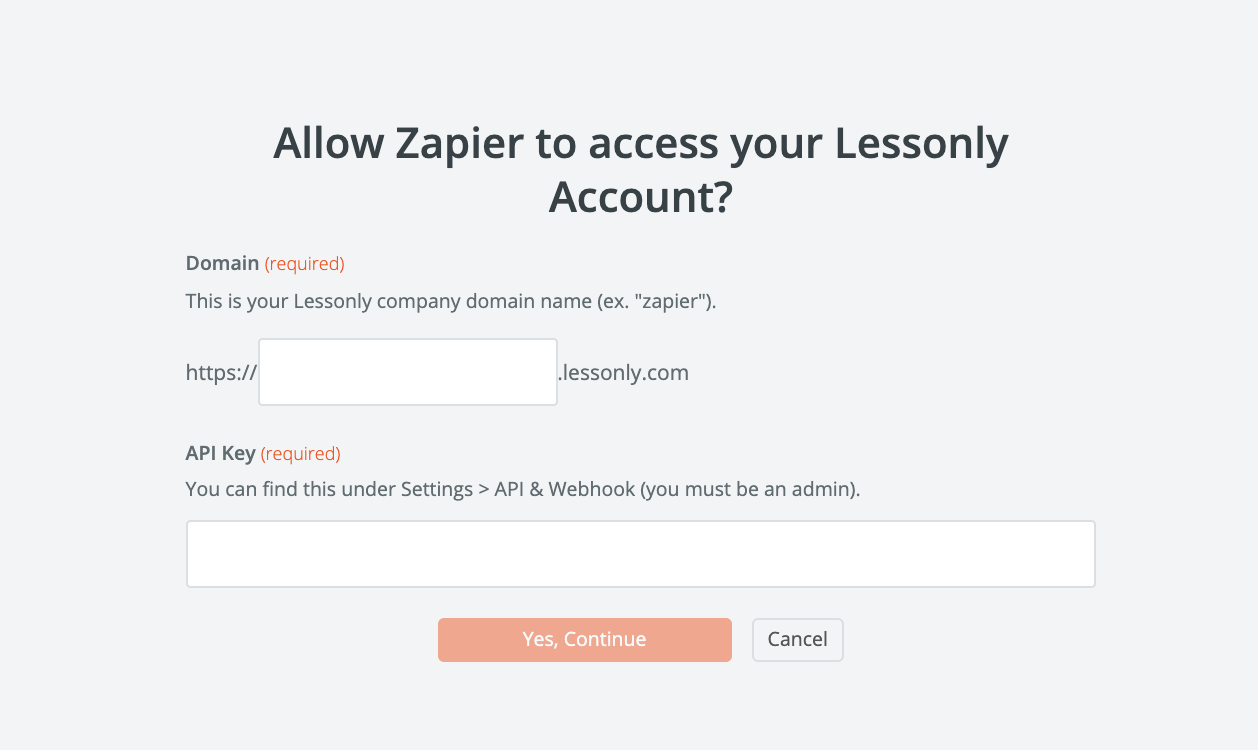Click the Lessonly domain name input field
1258x750 pixels.
click(408, 372)
